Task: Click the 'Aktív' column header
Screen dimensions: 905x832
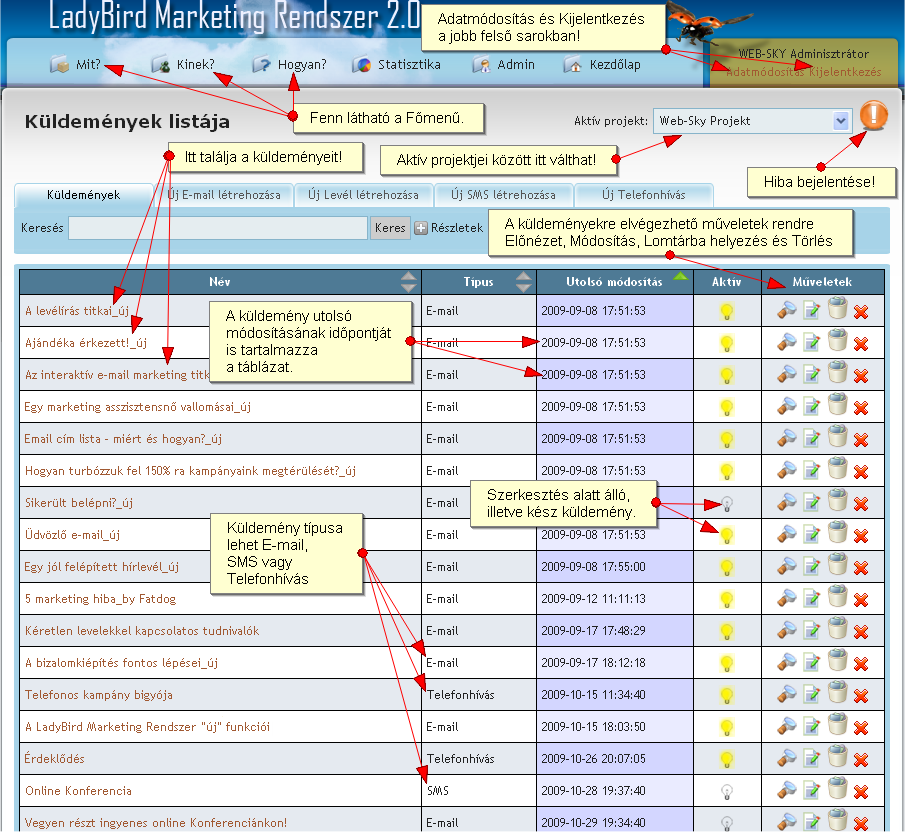Action: tap(727, 282)
